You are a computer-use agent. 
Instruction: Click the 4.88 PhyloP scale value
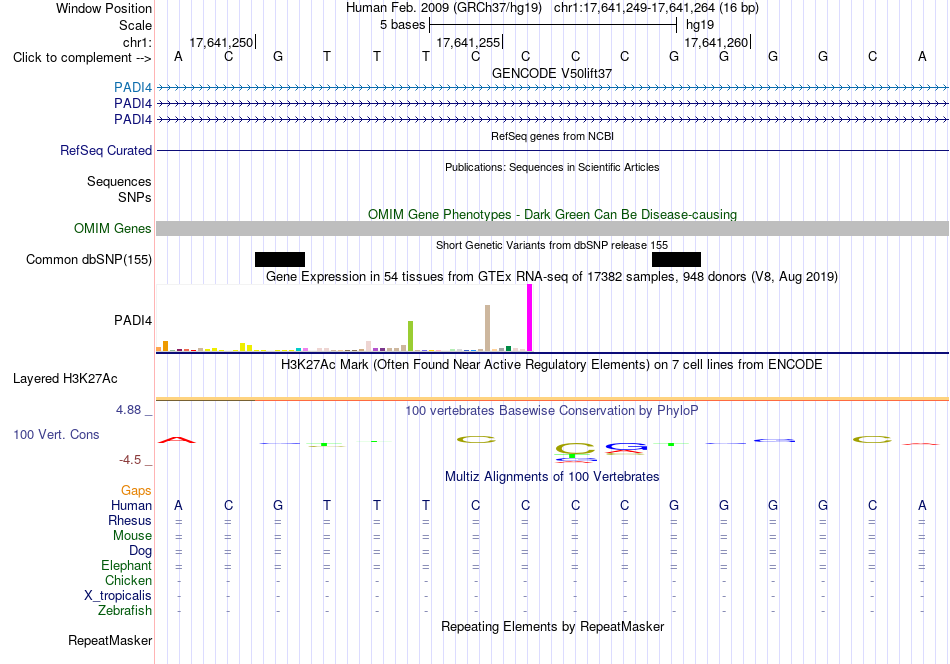point(128,410)
